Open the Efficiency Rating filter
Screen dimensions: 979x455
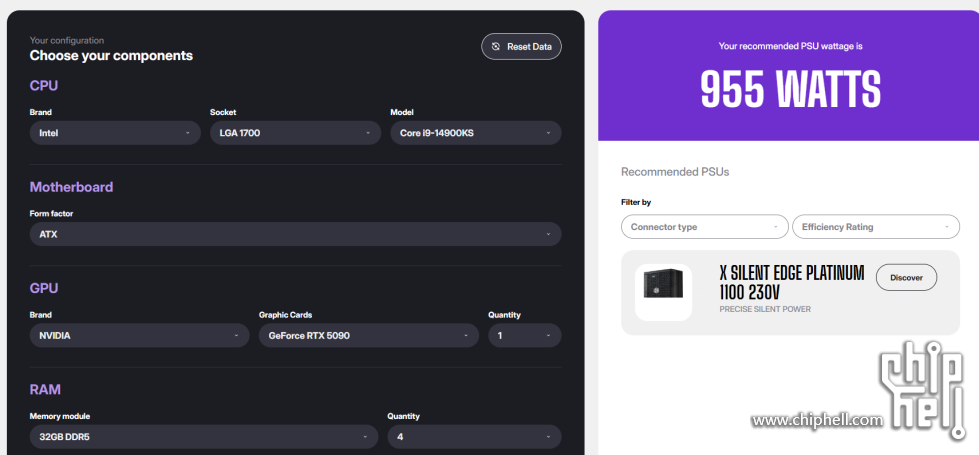(875, 227)
